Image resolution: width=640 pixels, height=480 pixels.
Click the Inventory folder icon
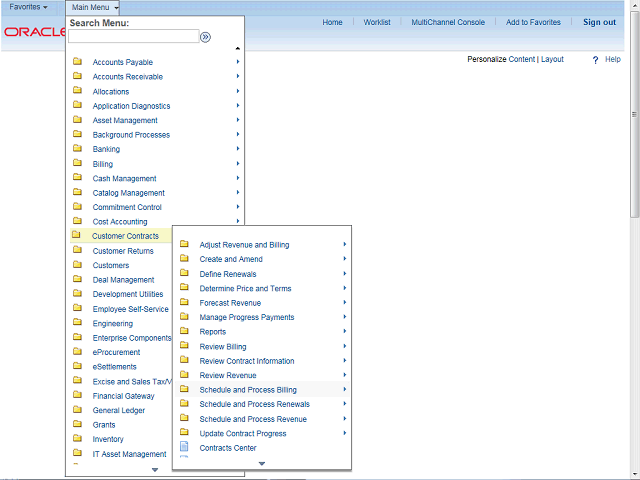coord(78,439)
